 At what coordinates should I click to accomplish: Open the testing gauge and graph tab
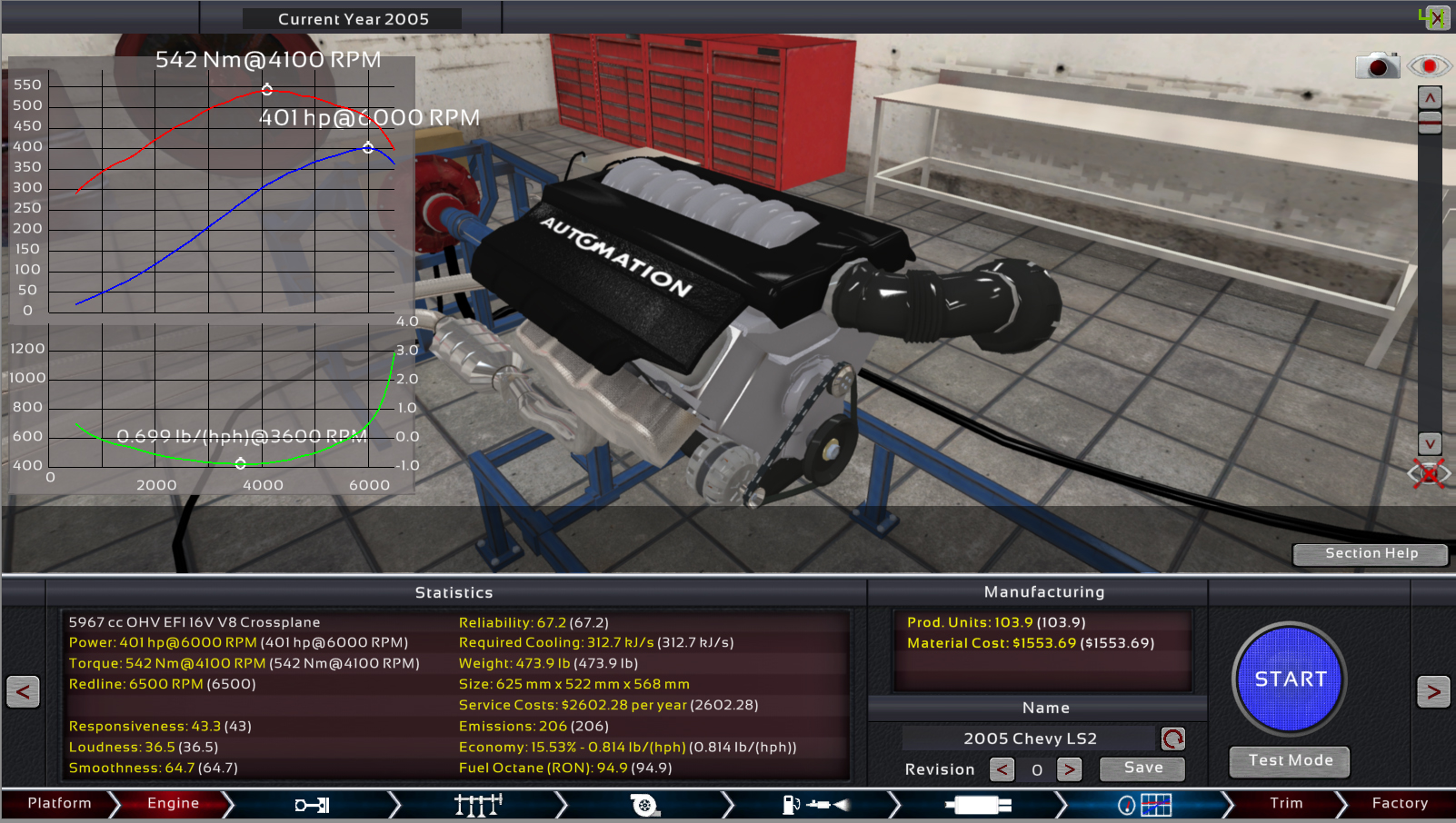pyautogui.click(x=1143, y=805)
